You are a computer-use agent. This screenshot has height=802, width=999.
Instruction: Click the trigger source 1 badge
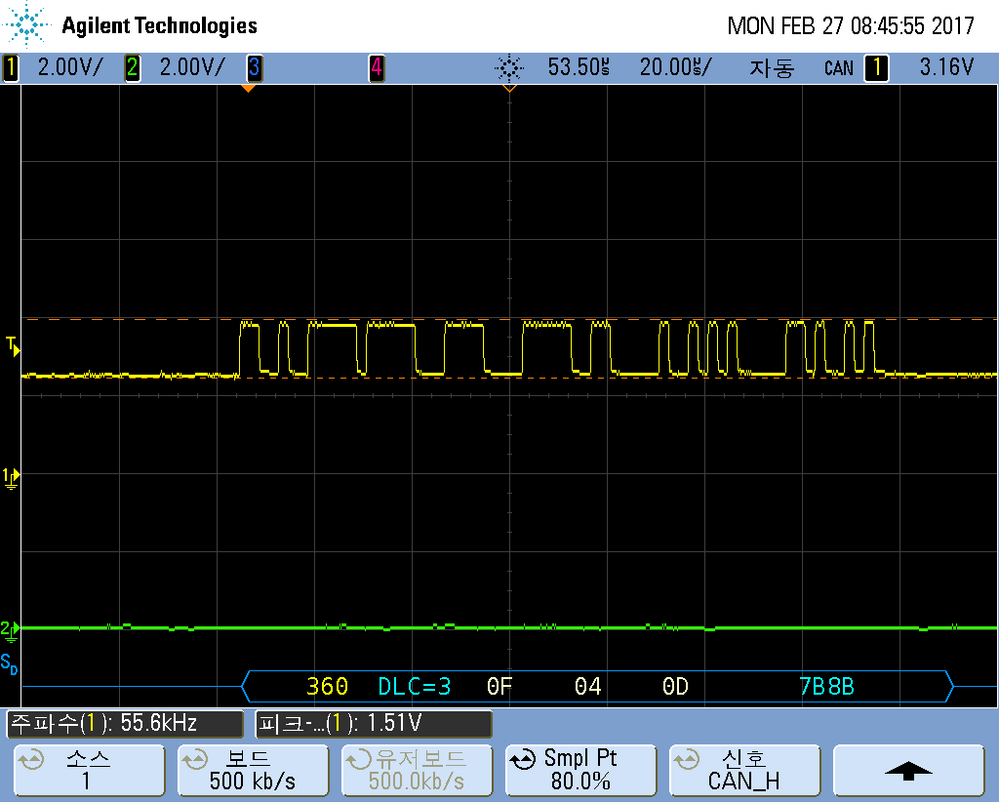click(876, 68)
